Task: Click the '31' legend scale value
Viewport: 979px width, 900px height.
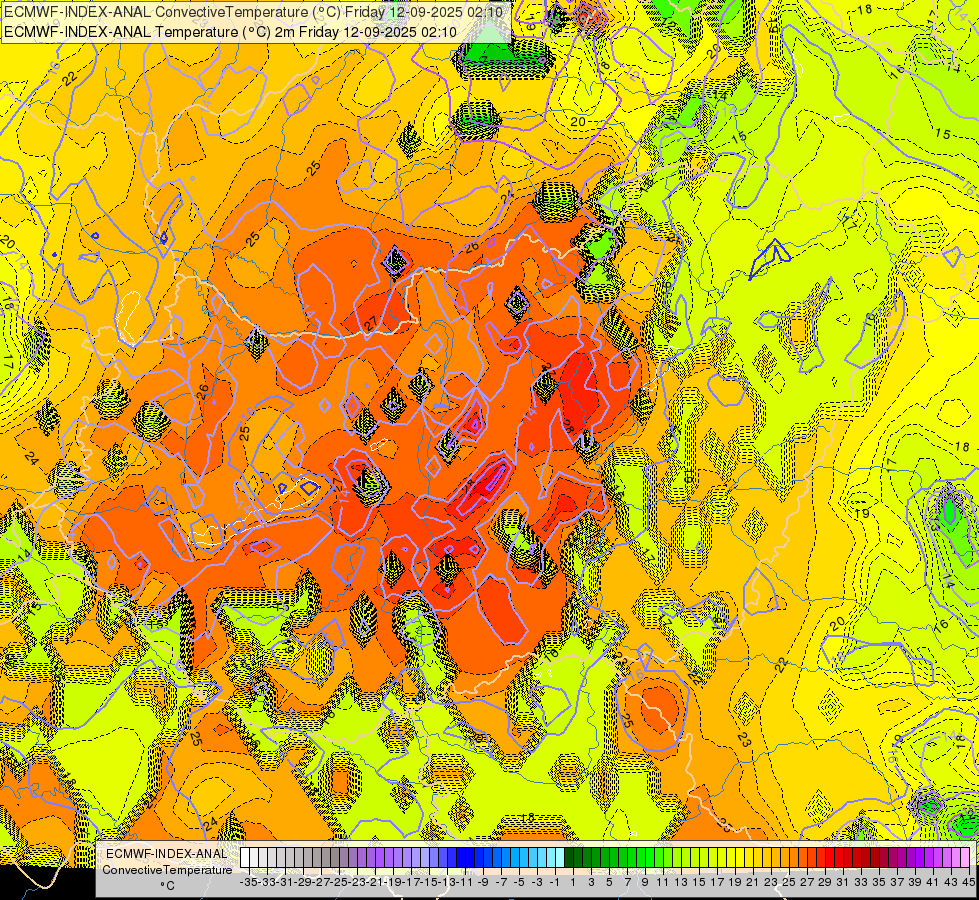Action: [x=843, y=883]
